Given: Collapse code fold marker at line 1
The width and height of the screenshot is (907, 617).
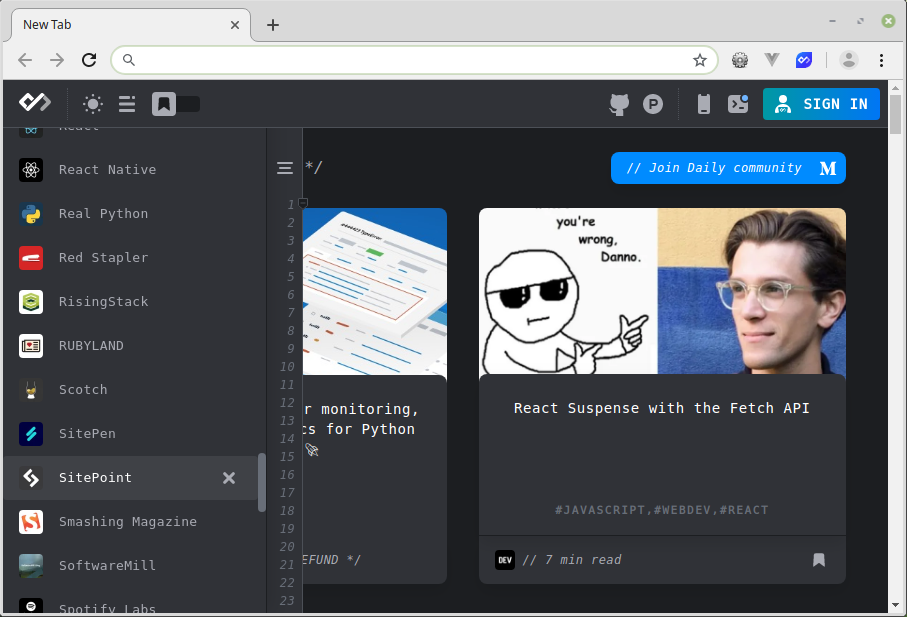Looking at the screenshot, I should coord(303,203).
